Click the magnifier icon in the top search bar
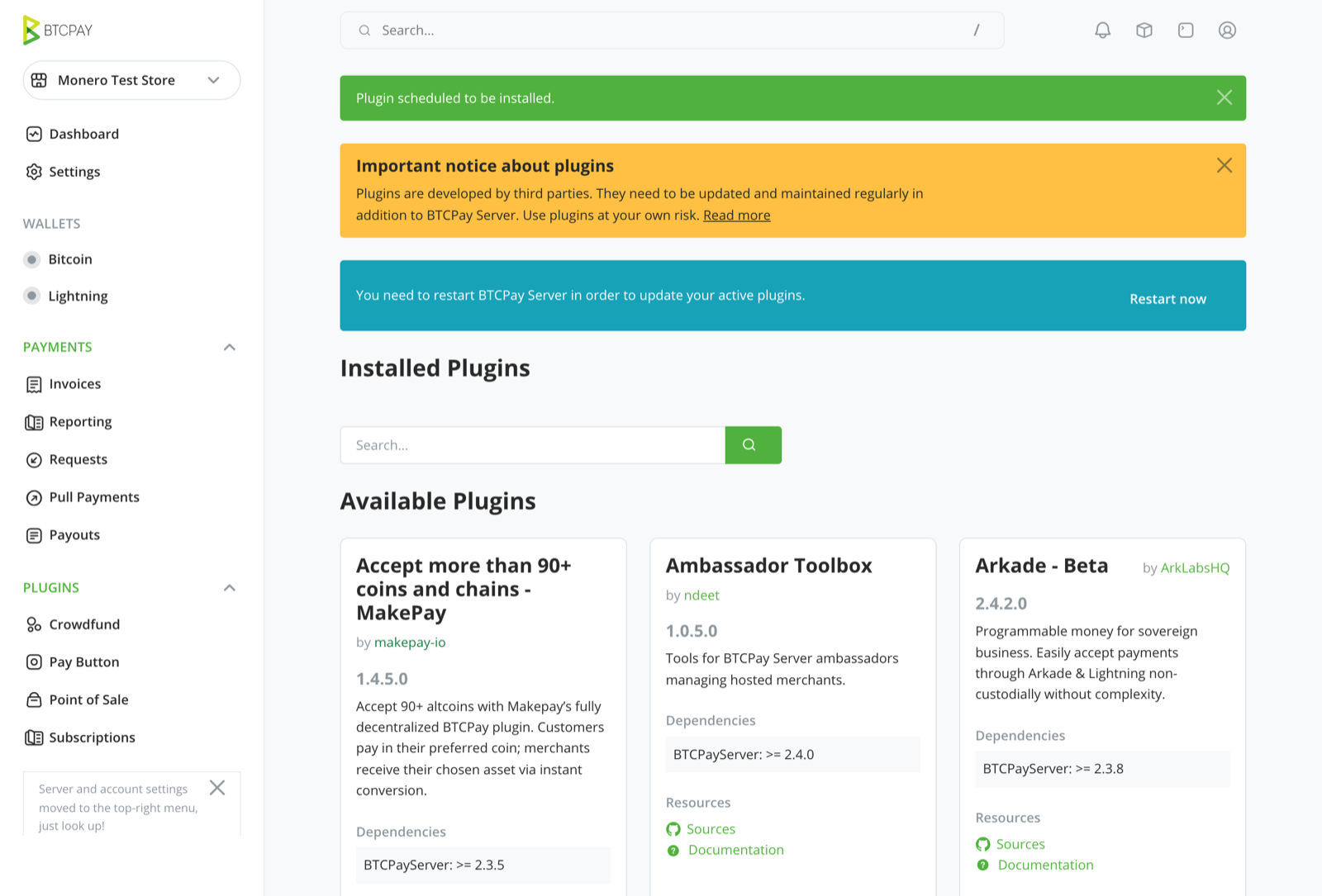This screenshot has width=1322, height=896. tap(364, 31)
